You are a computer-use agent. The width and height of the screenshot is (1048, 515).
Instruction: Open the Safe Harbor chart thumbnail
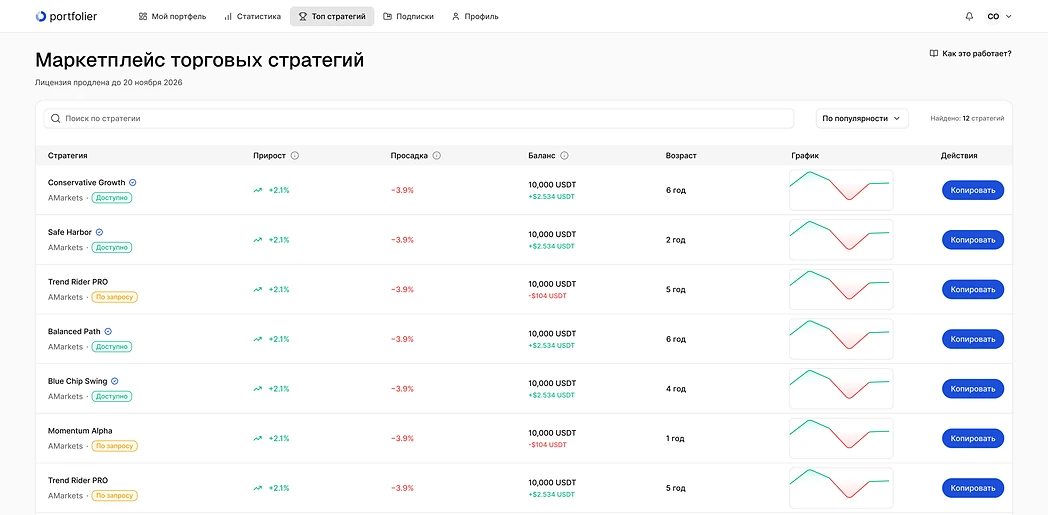[x=841, y=240]
